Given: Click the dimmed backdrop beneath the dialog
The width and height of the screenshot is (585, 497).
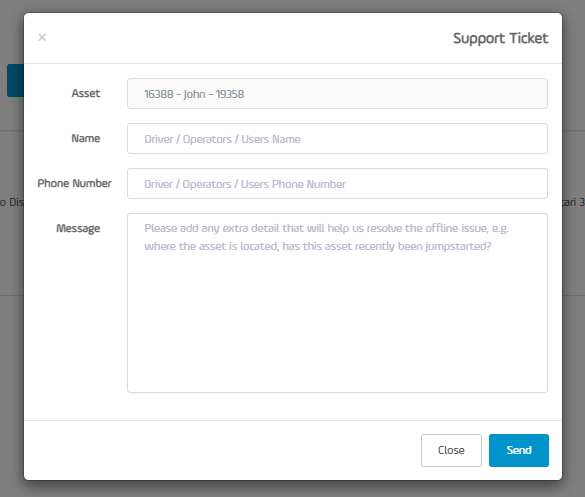Looking at the screenshot, I should [292, 489].
